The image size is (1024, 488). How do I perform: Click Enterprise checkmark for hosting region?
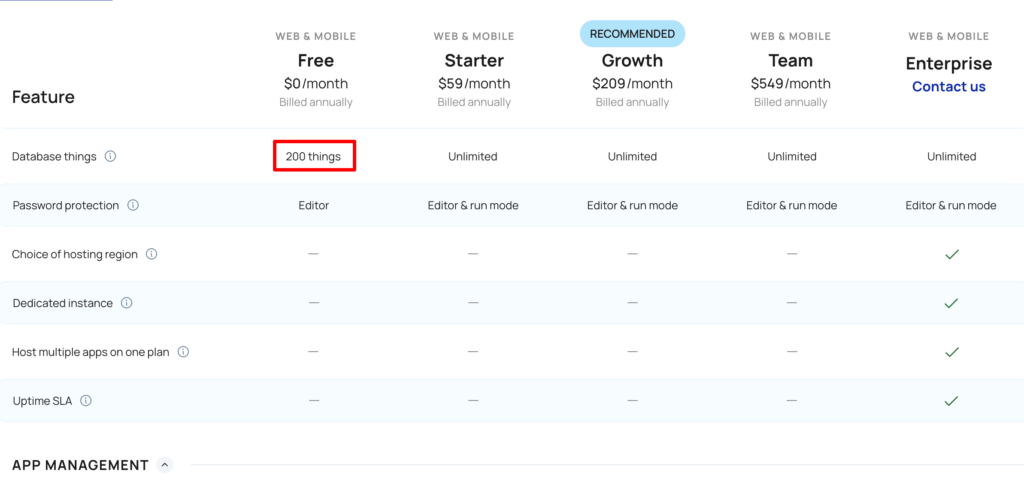pyautogui.click(x=951, y=254)
